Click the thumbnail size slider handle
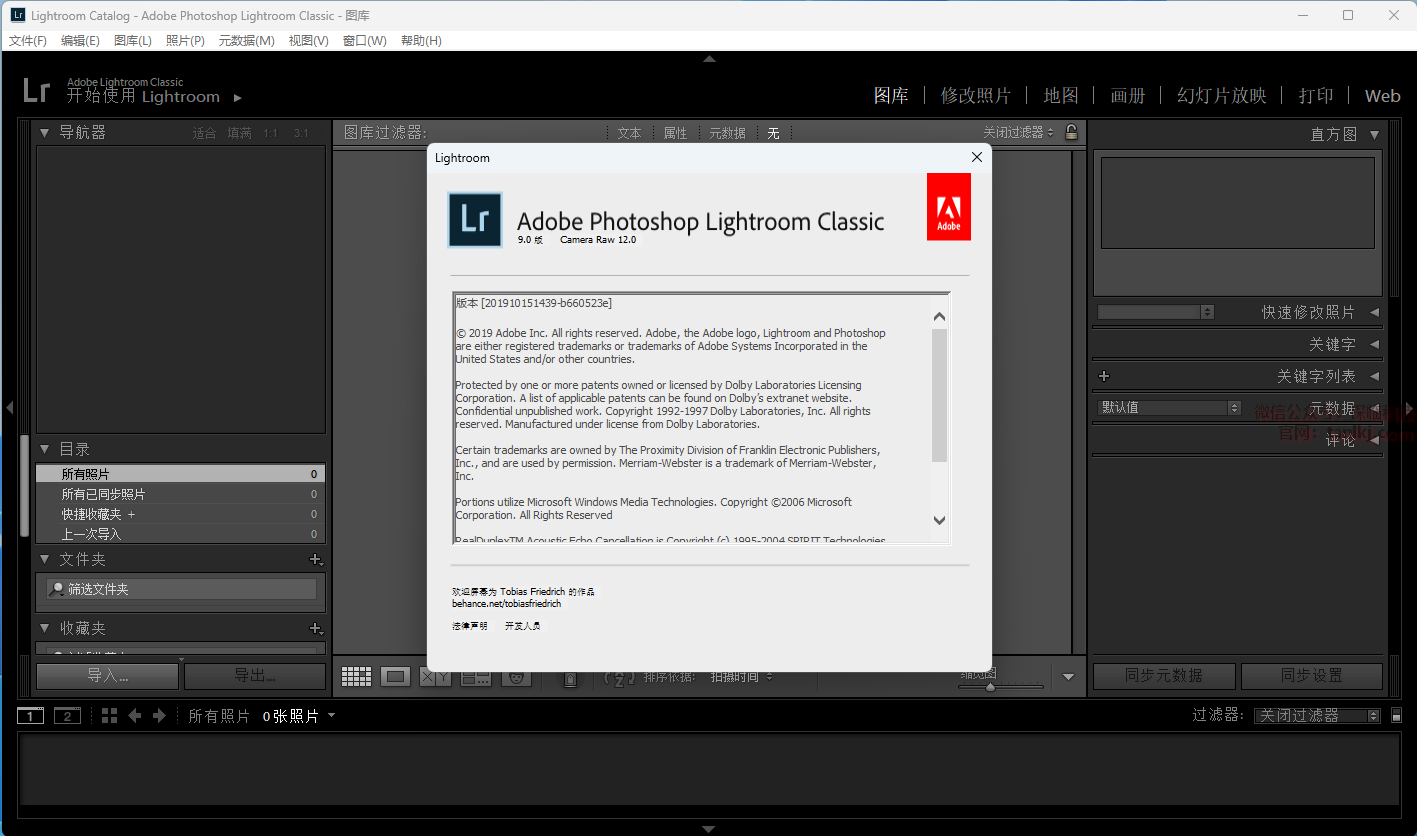The image size is (1417, 836). (x=990, y=687)
